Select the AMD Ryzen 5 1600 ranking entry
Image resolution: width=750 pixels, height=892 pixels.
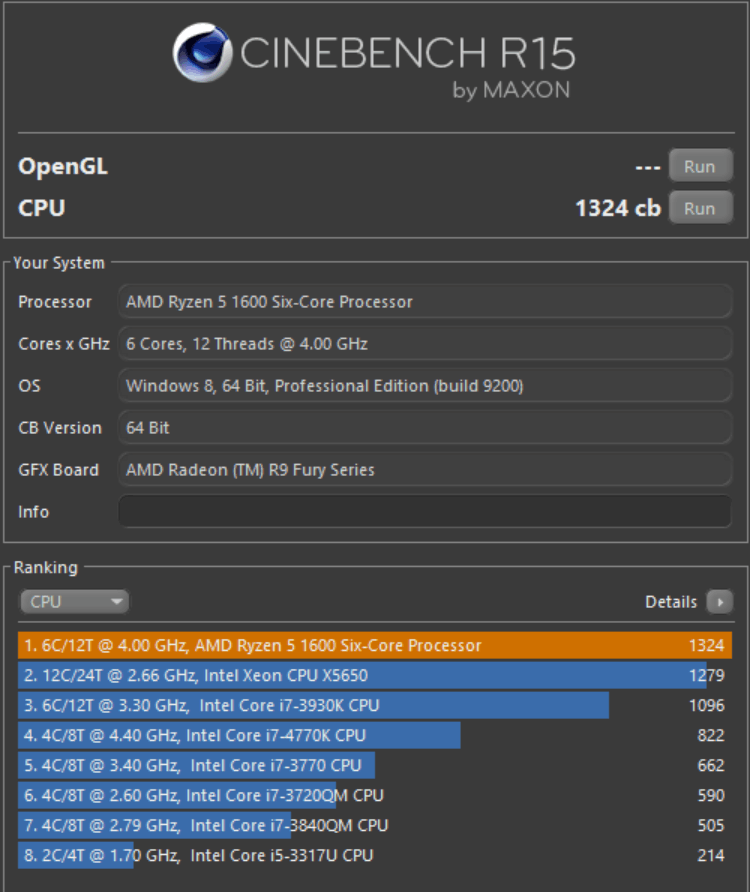click(375, 645)
